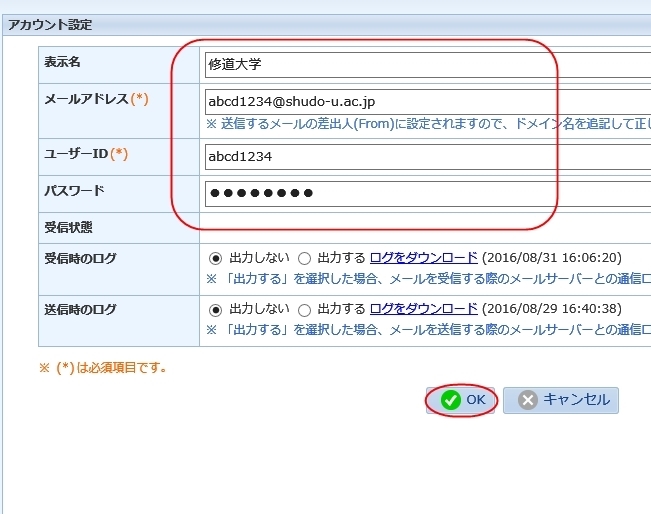The image size is (651, 514).
Task: Click the ユーザーID(*) row label
Action: [86, 154]
